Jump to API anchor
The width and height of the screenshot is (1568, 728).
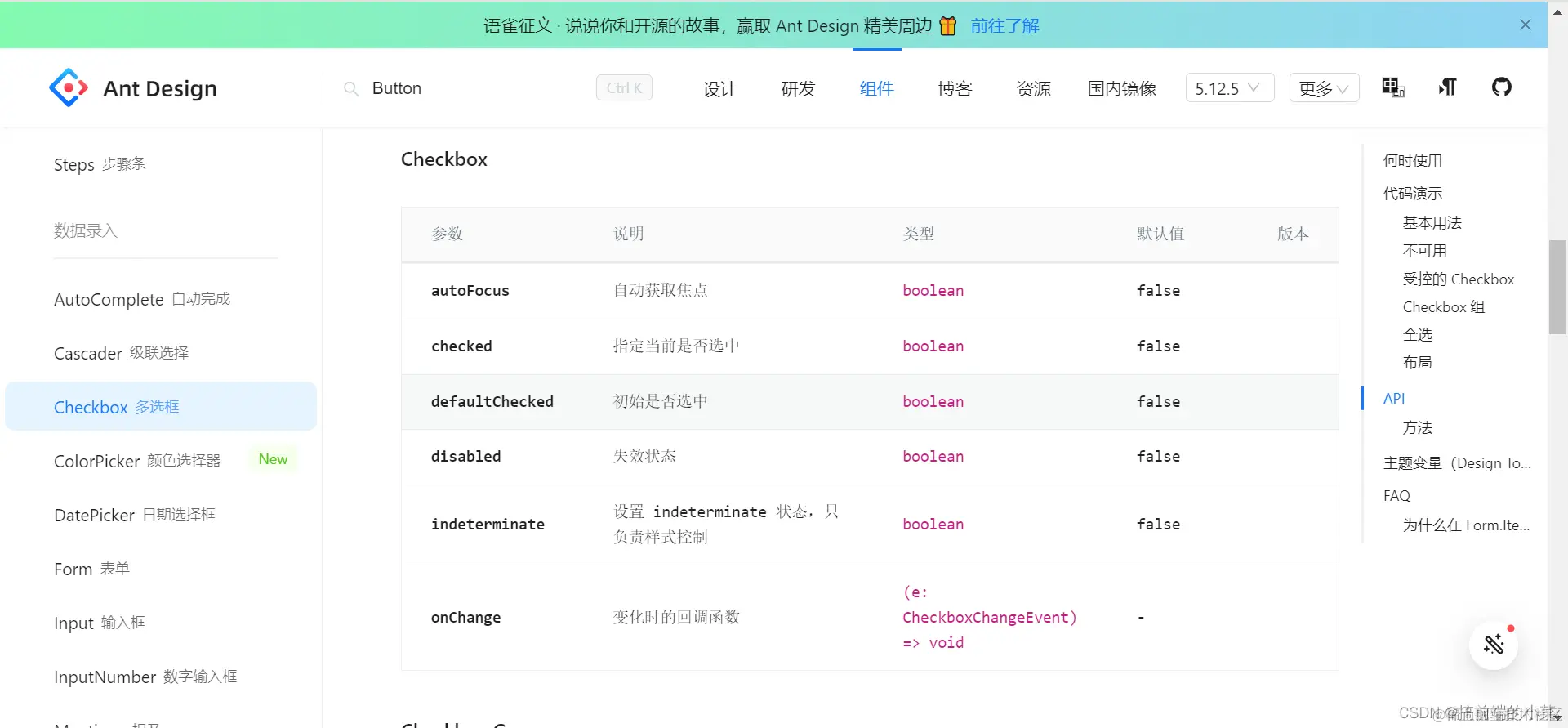coord(1394,398)
